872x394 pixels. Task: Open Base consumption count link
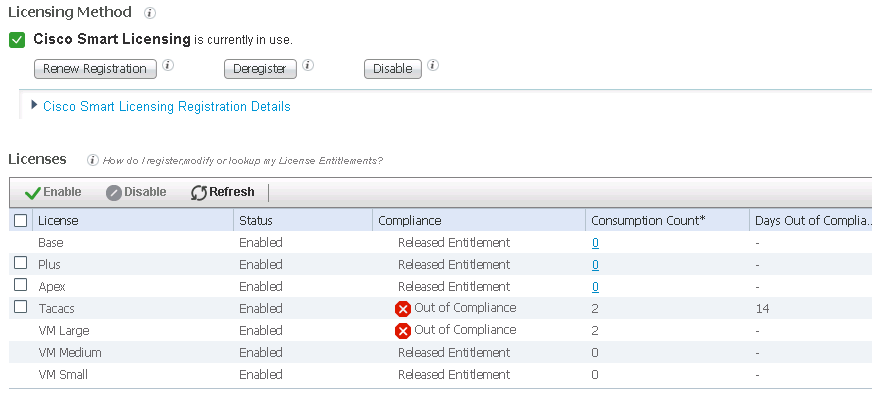595,243
